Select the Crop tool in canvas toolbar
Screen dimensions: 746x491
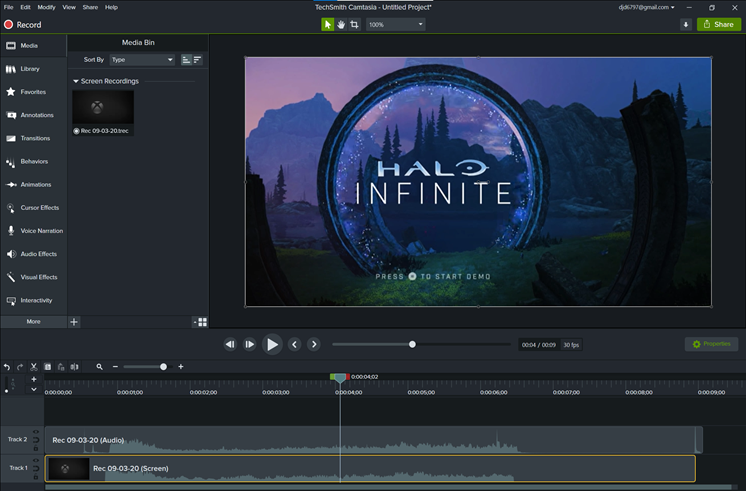[355, 24]
